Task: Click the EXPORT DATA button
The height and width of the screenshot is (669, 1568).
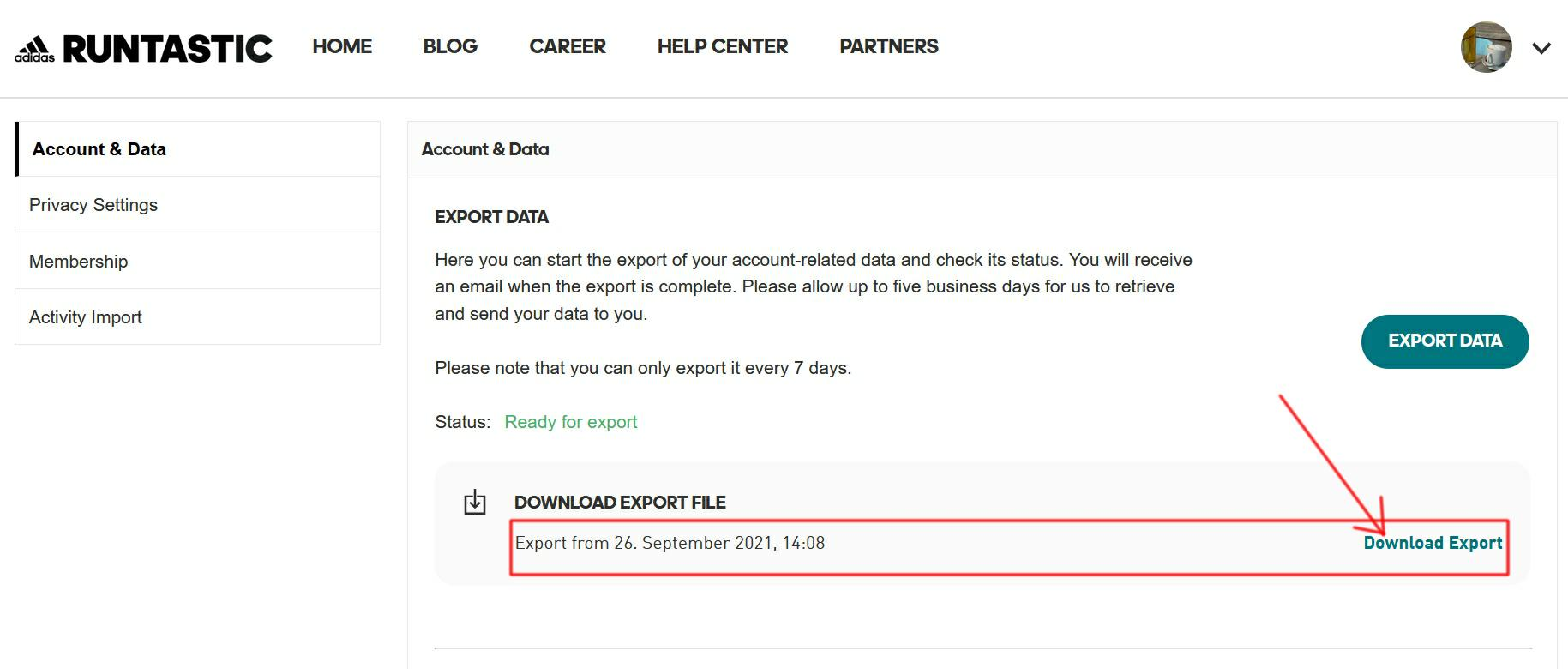Action: (1445, 341)
